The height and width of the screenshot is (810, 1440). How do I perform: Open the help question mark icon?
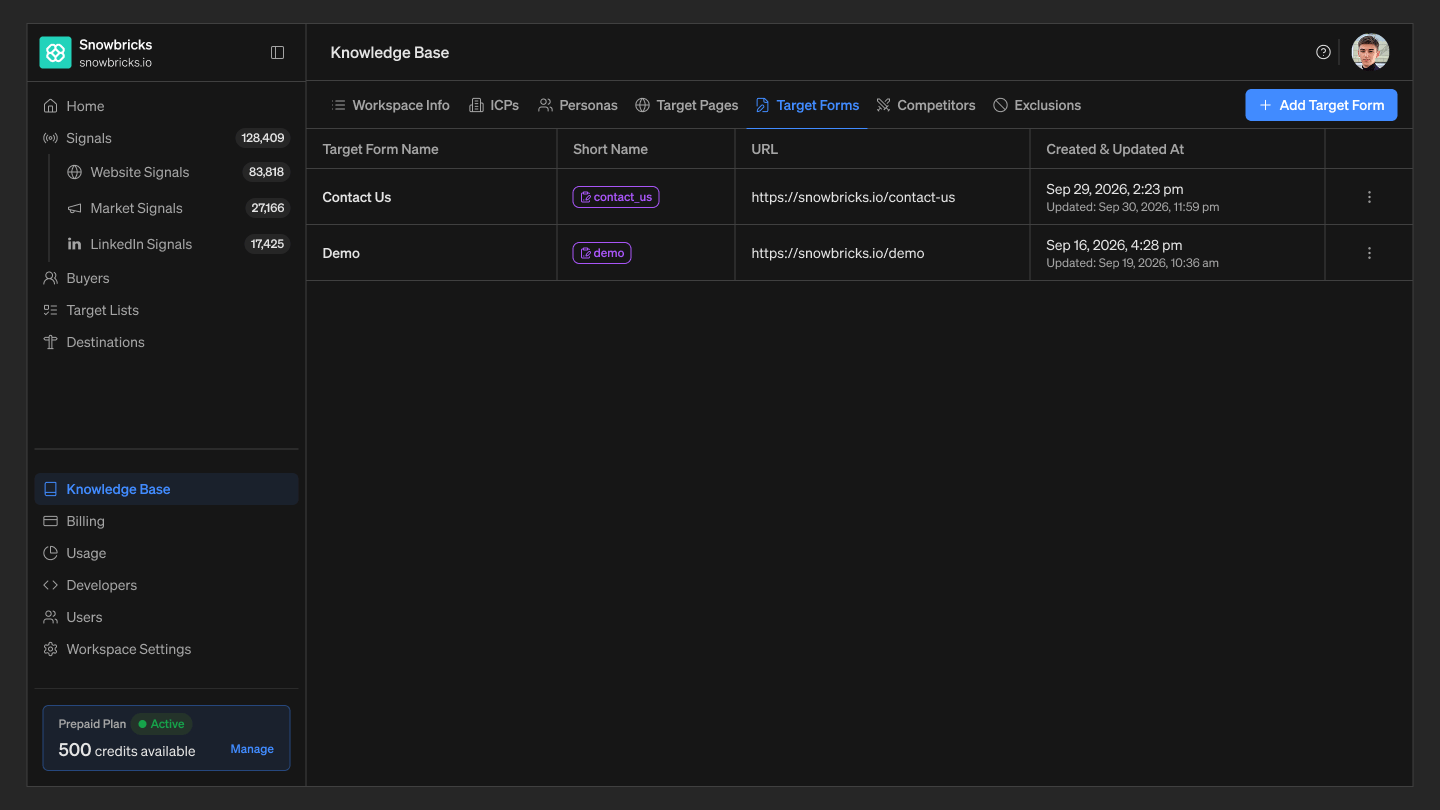coord(1323,52)
